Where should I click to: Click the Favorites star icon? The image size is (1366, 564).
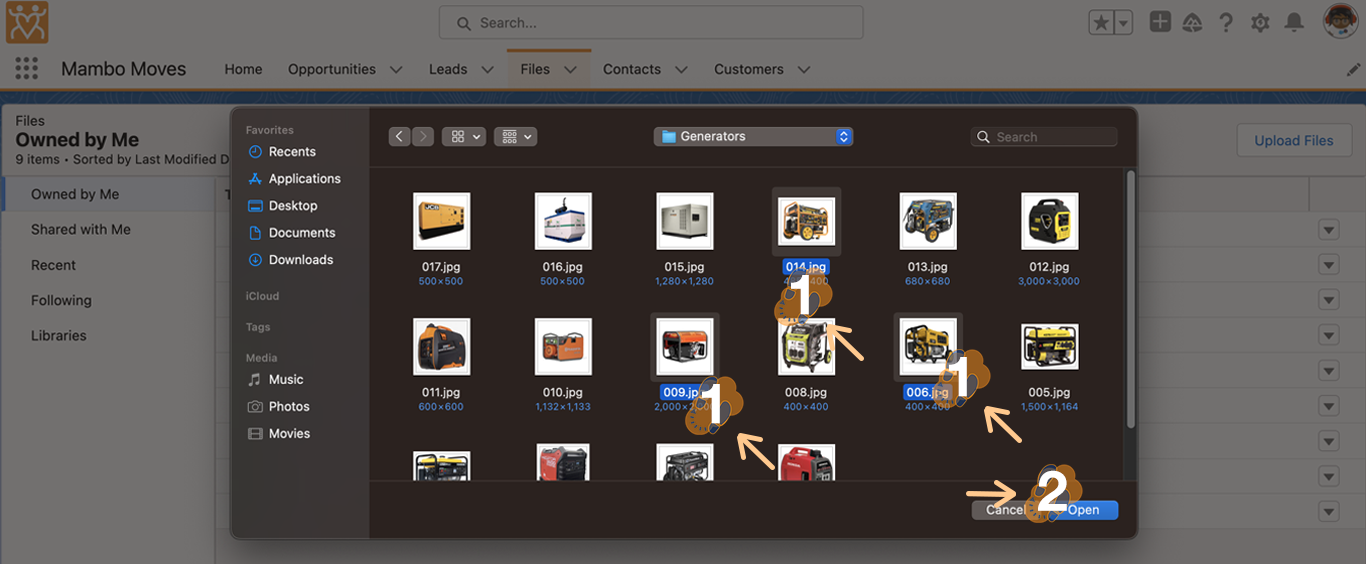(1101, 23)
